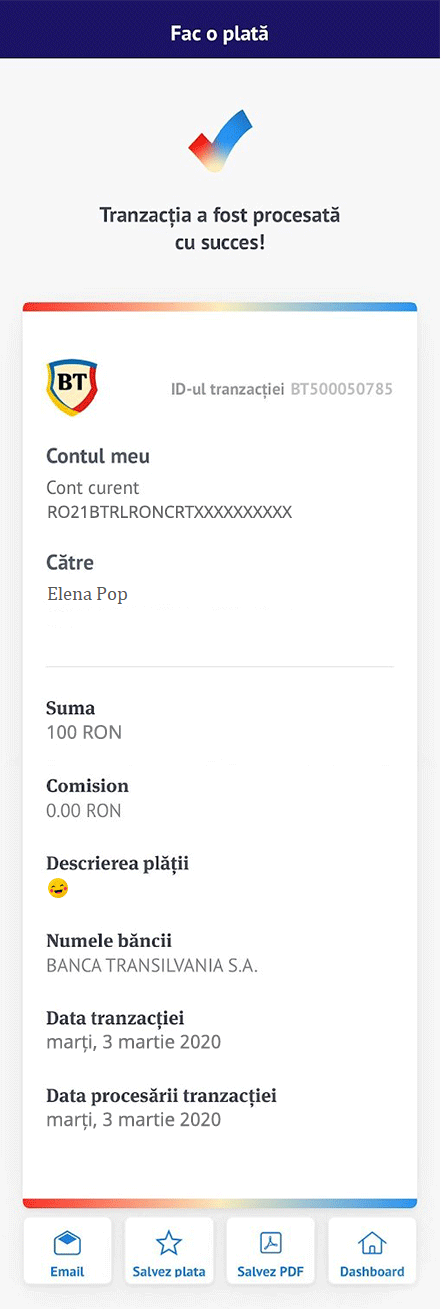This screenshot has height=1309, width=441.
Task: Tap the Dashboard house icon
Action: pos(372,1243)
